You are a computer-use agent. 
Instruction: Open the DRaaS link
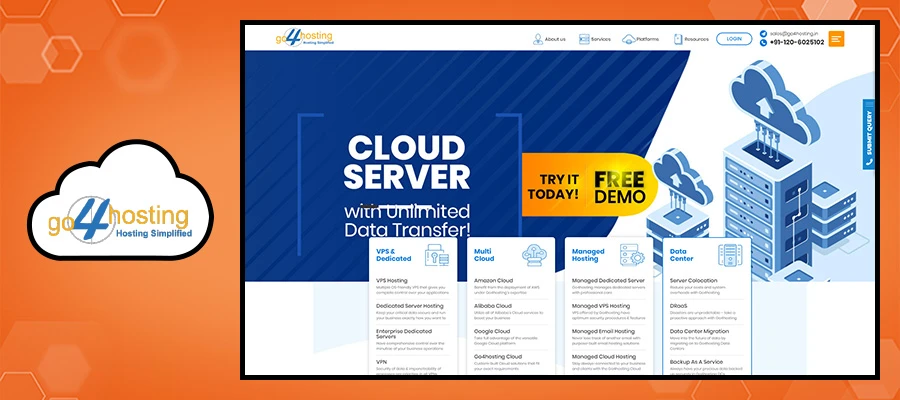coord(678,306)
